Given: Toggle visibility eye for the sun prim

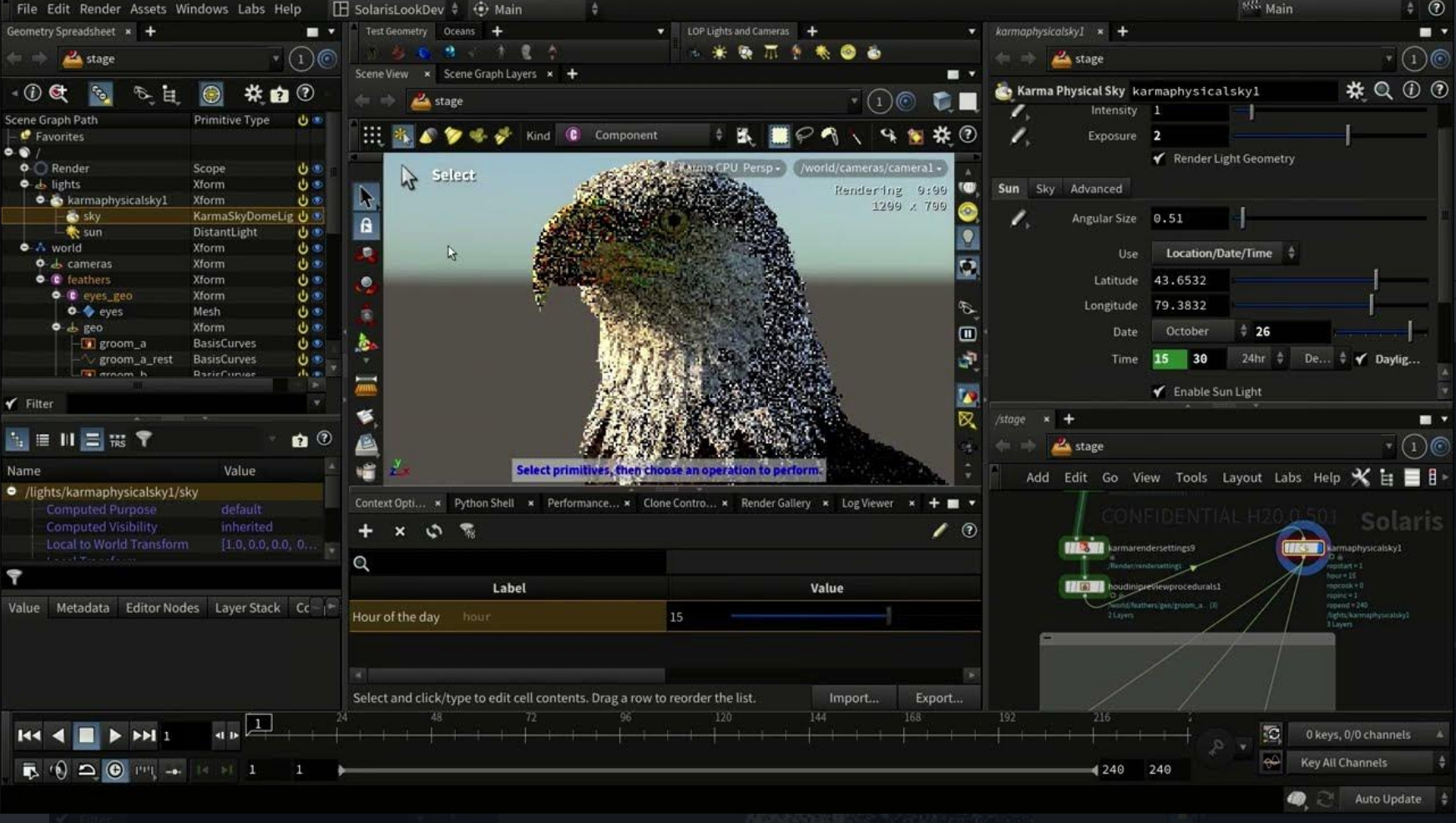Looking at the screenshot, I should coord(317,232).
